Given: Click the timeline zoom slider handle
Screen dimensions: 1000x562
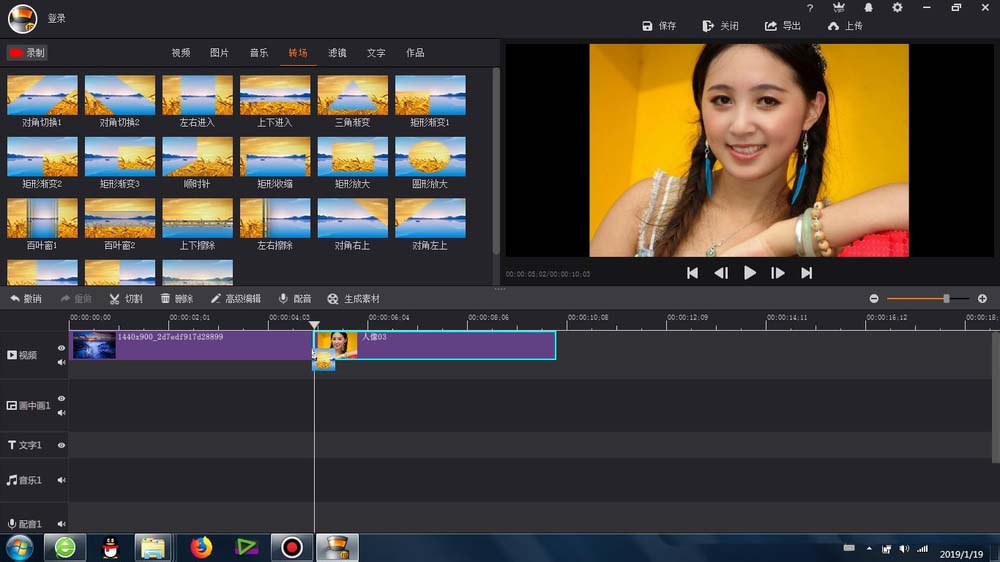Looking at the screenshot, I should [x=946, y=298].
